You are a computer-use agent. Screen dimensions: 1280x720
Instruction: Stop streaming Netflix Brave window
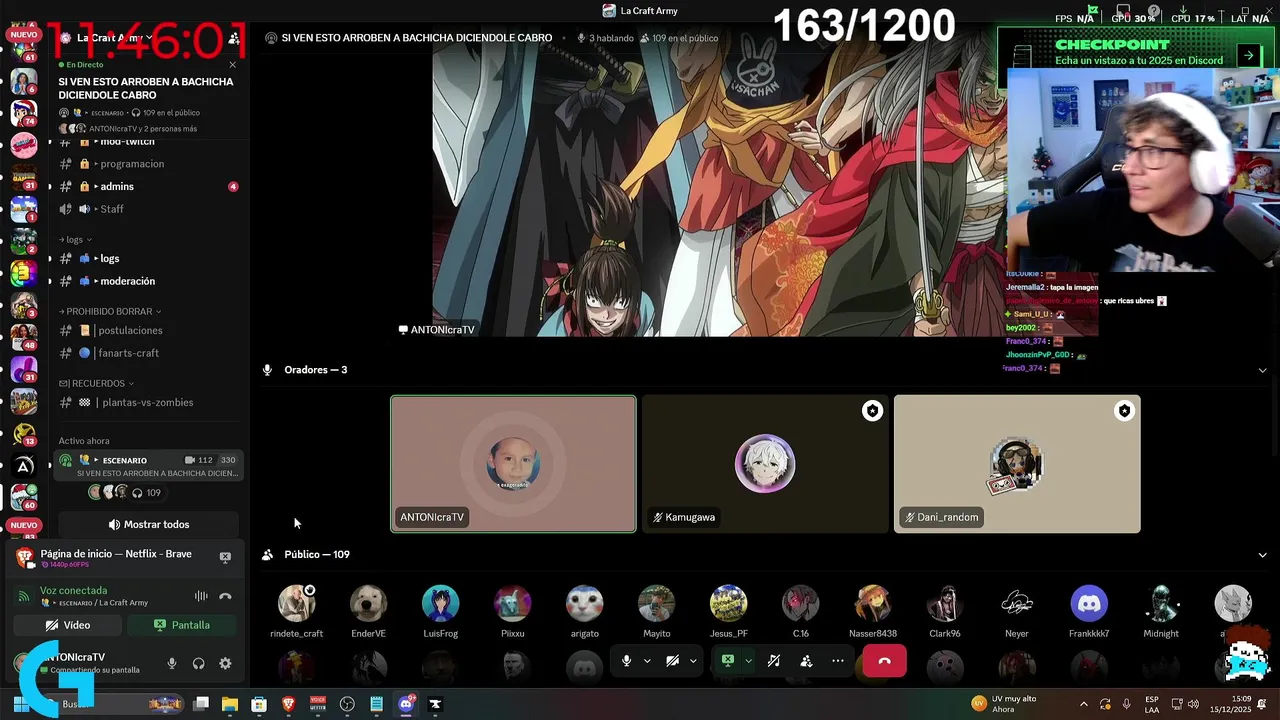(x=225, y=557)
